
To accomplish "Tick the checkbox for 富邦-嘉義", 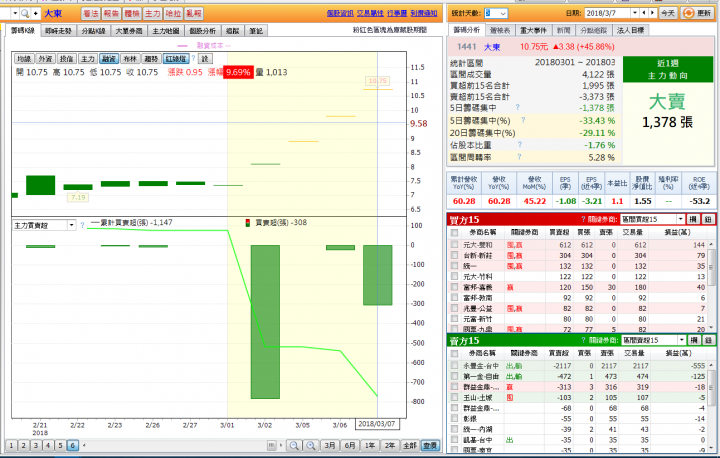I will tap(455, 287).
